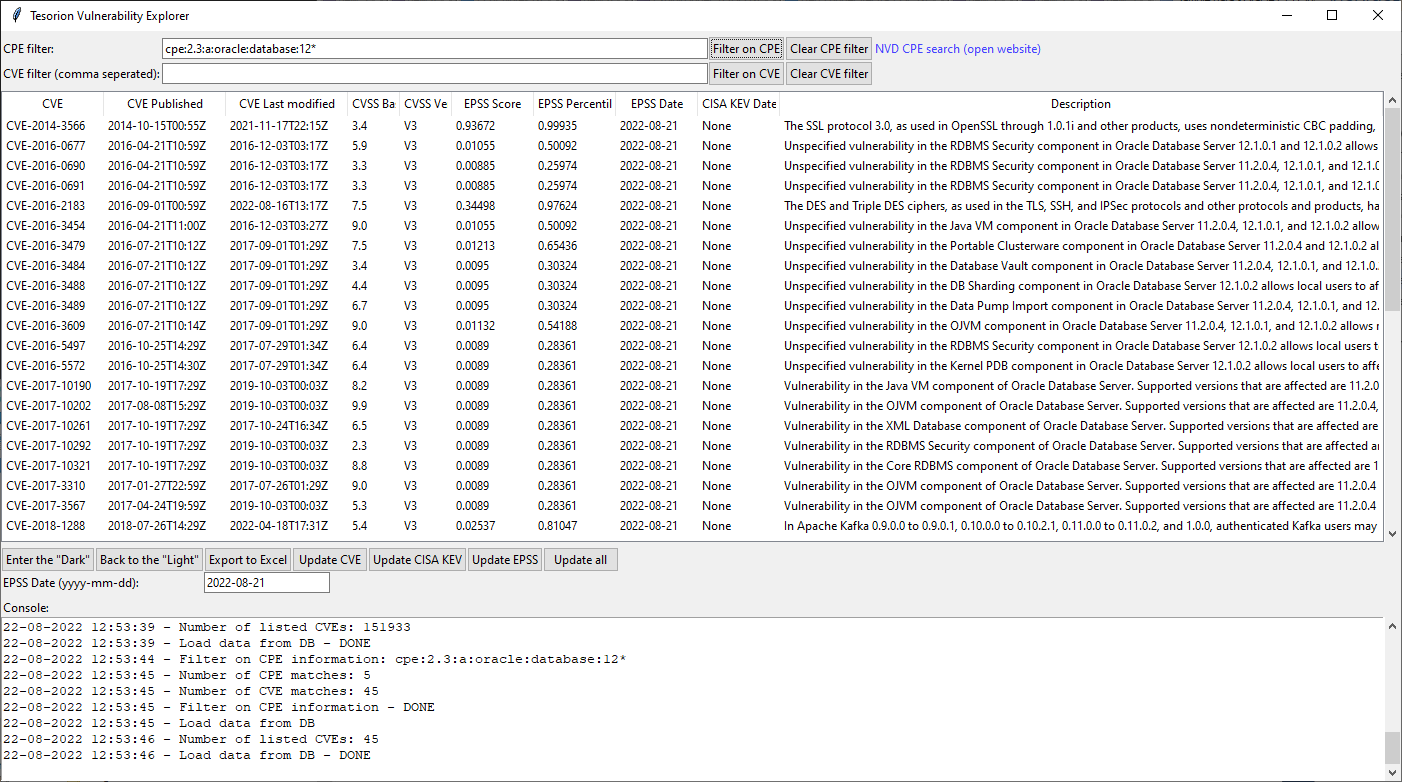Sort the table by the CVSS Ba column

point(372,103)
